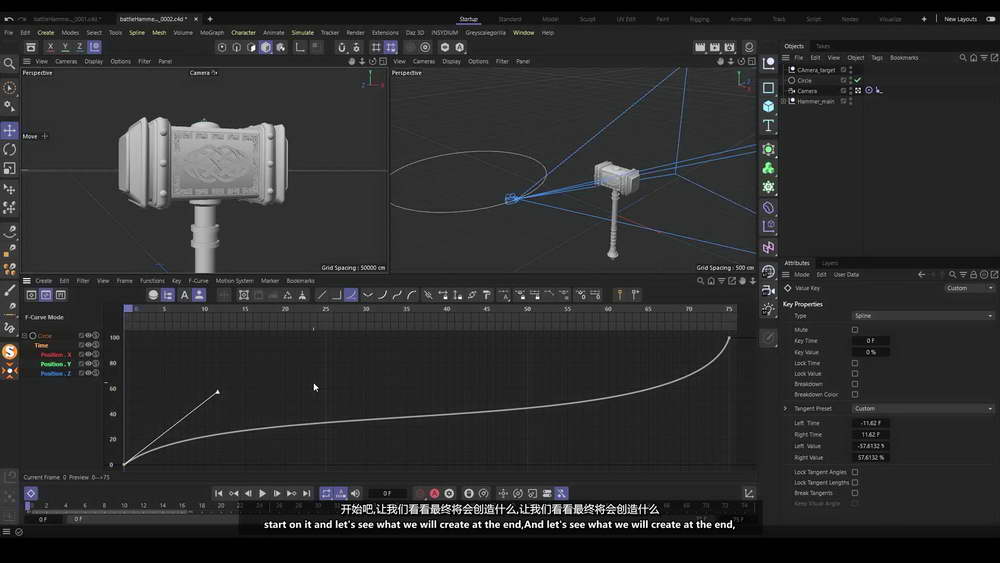Click the Right Time value field
Image resolution: width=1000 pixels, height=563 pixels.
pos(871,435)
